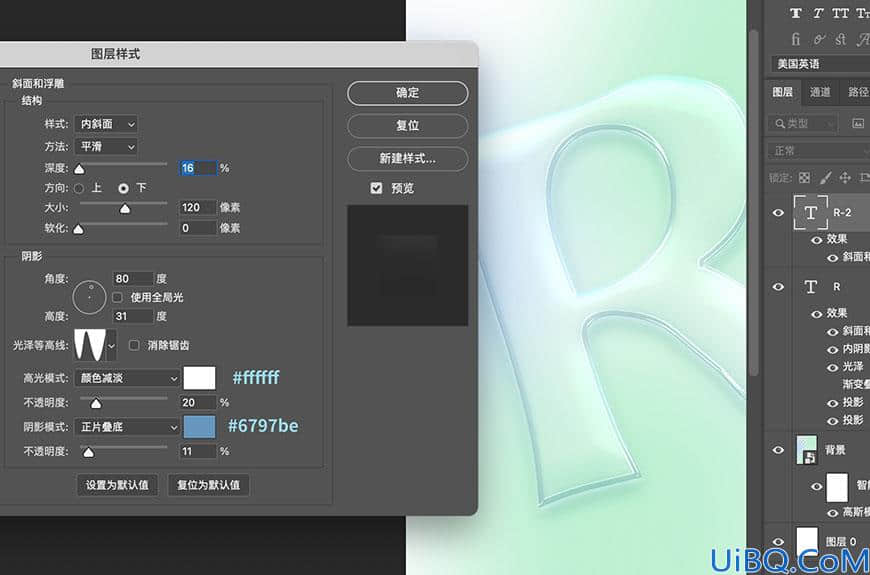The width and height of the screenshot is (870, 575).
Task: Toggle smart filter eye beside white mask
Action: pyautogui.click(x=816, y=487)
